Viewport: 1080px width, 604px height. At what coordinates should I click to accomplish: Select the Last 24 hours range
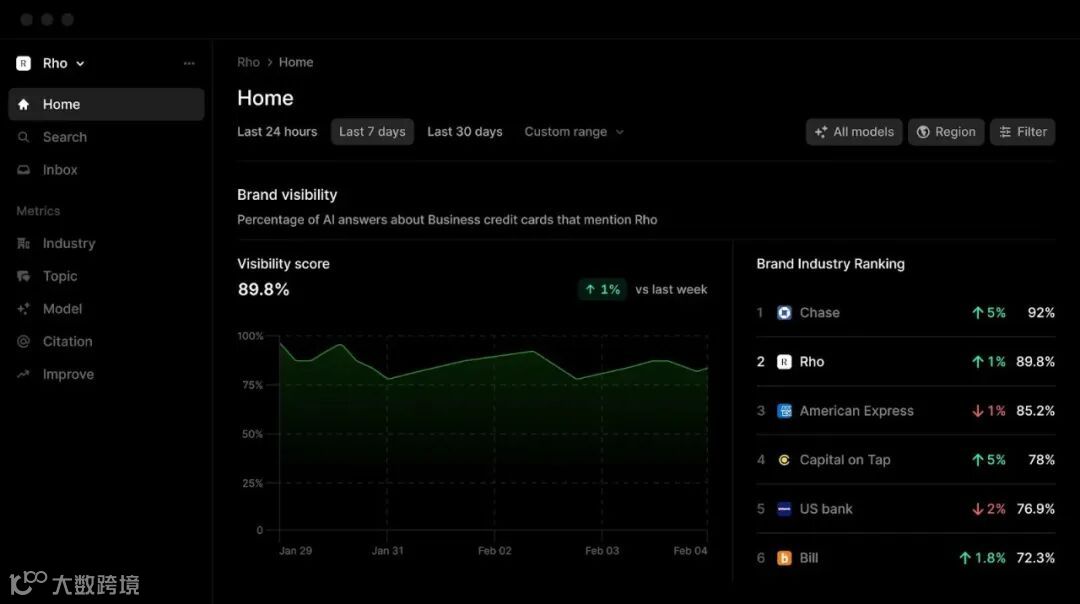(x=277, y=132)
